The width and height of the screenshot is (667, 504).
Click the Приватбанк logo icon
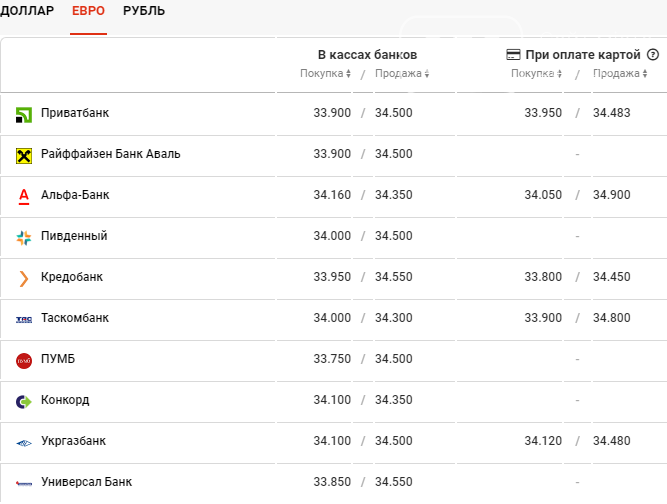tap(24, 114)
